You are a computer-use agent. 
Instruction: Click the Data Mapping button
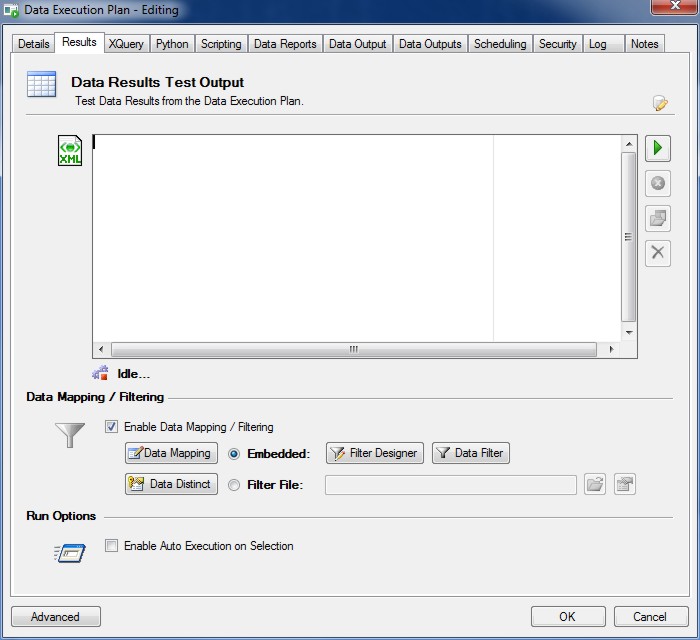[171, 453]
